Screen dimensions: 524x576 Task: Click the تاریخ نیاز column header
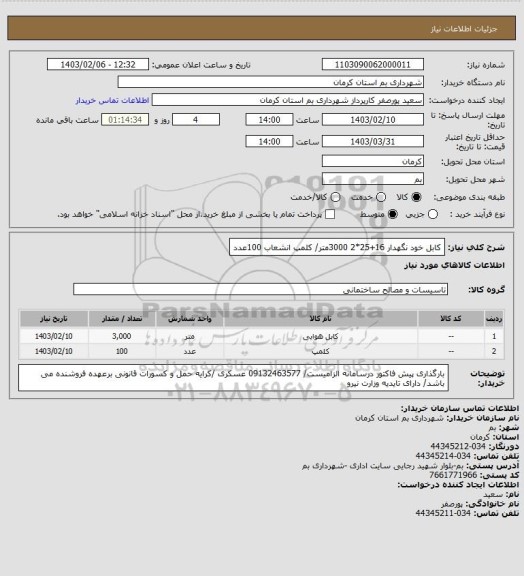click(54, 318)
